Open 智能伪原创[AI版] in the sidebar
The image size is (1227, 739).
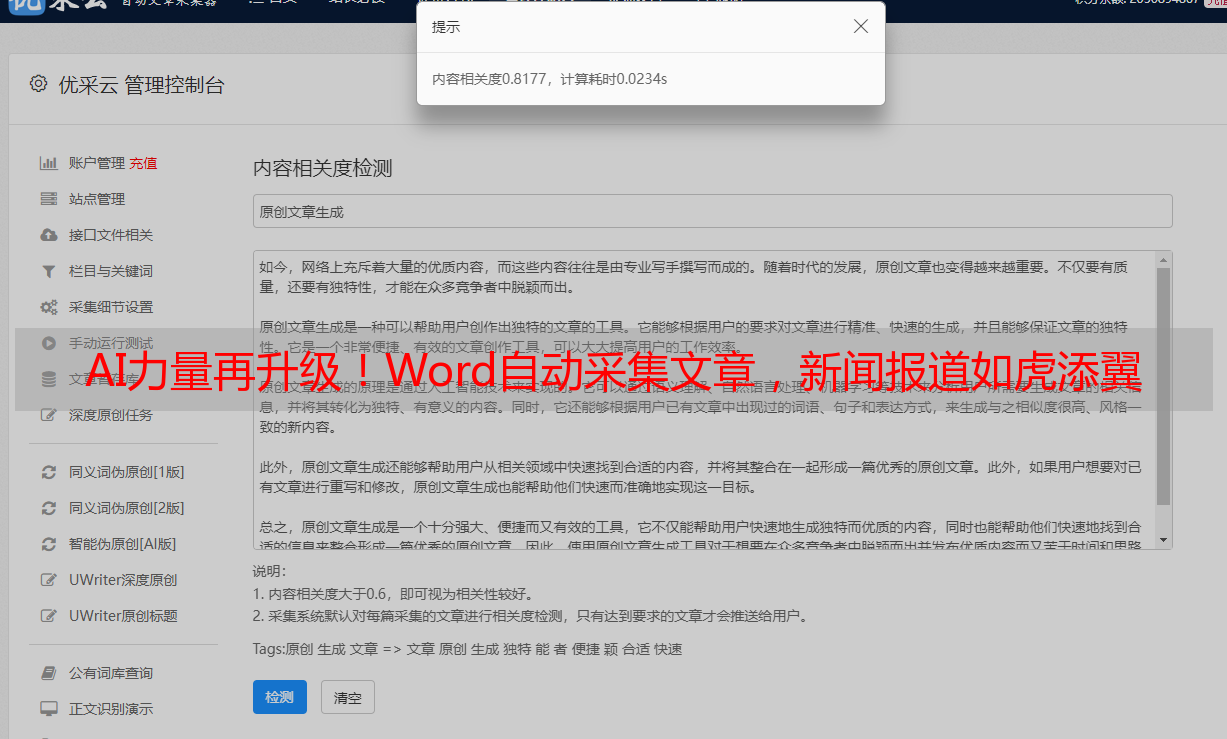pyautogui.click(x=122, y=544)
